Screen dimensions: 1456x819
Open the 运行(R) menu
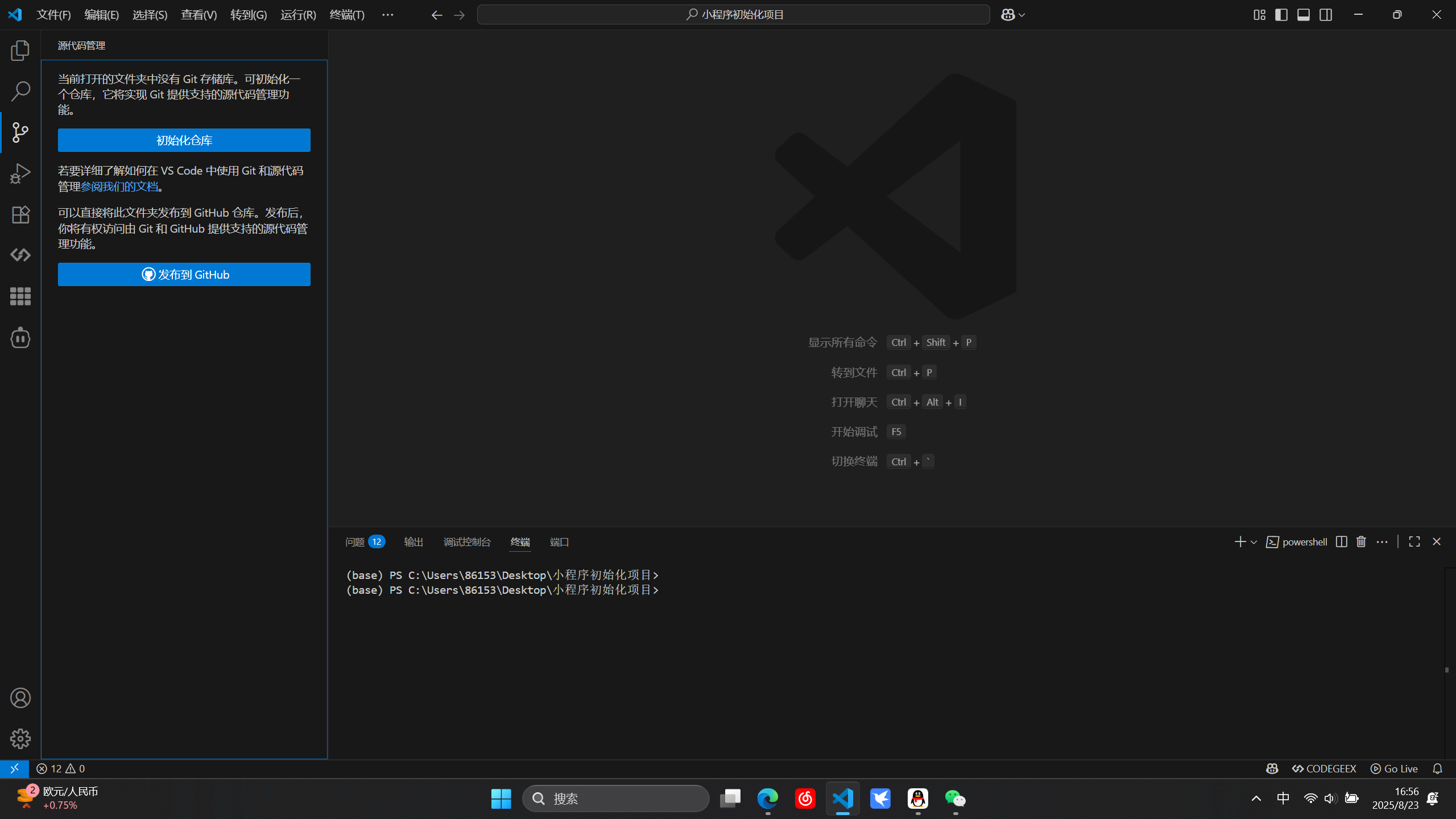[x=298, y=15]
